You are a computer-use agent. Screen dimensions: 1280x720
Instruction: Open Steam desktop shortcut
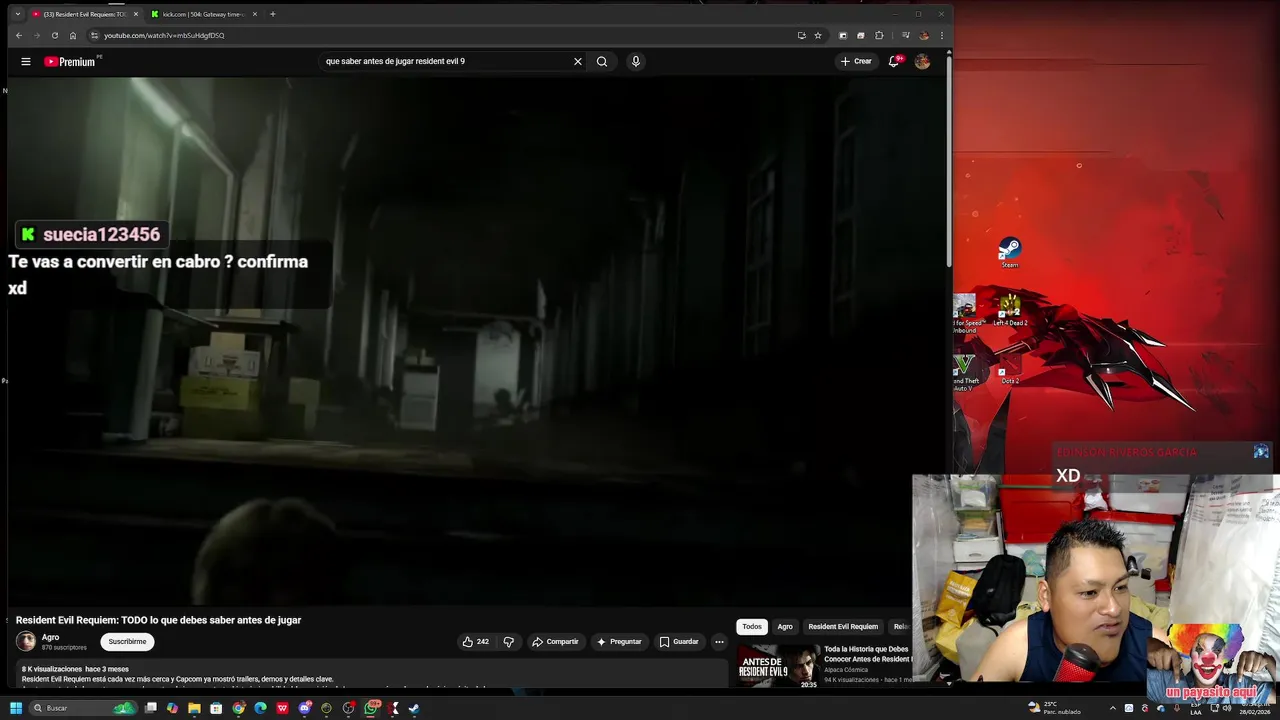(x=1010, y=252)
